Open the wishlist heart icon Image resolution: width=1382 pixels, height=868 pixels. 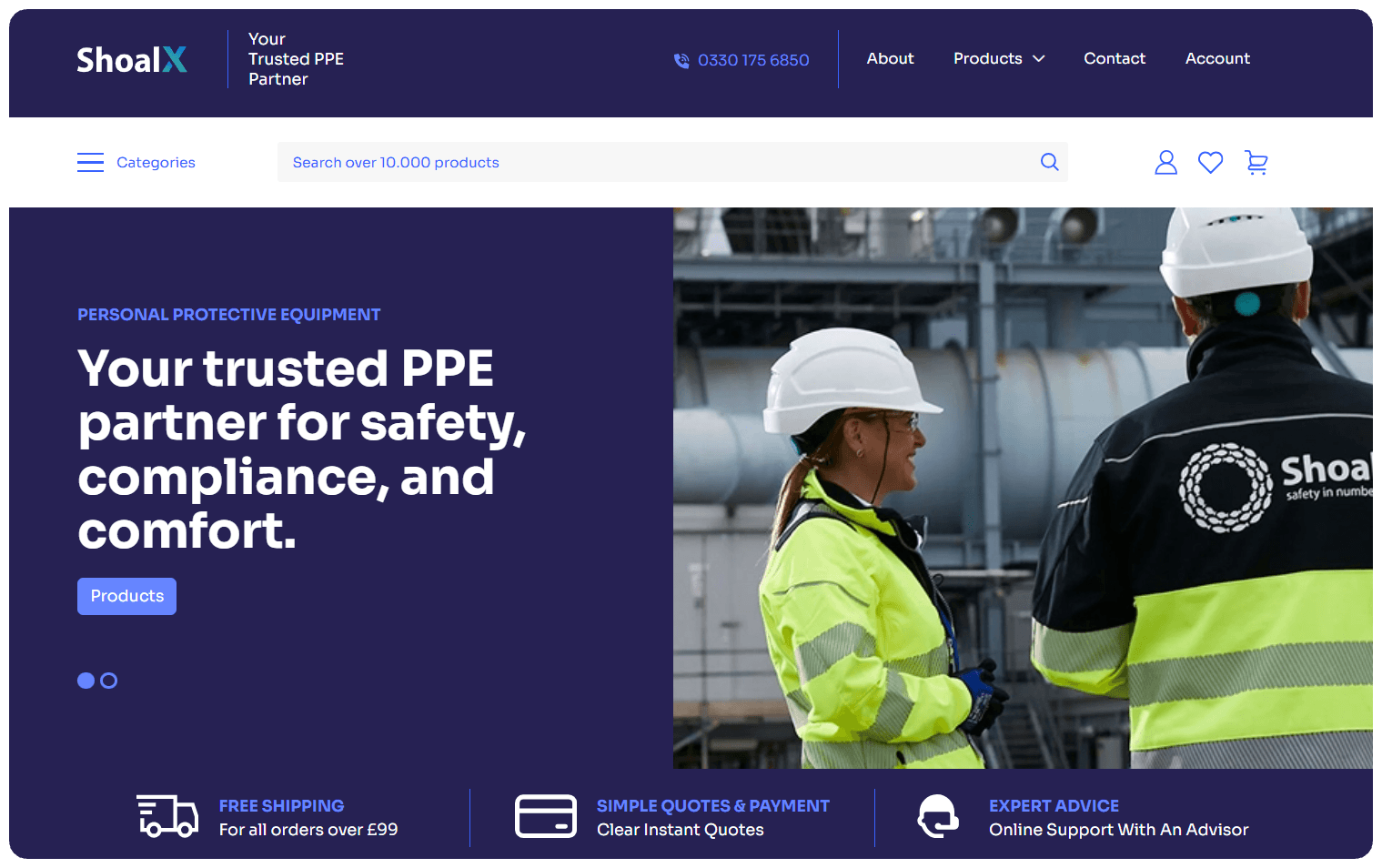1210,163
